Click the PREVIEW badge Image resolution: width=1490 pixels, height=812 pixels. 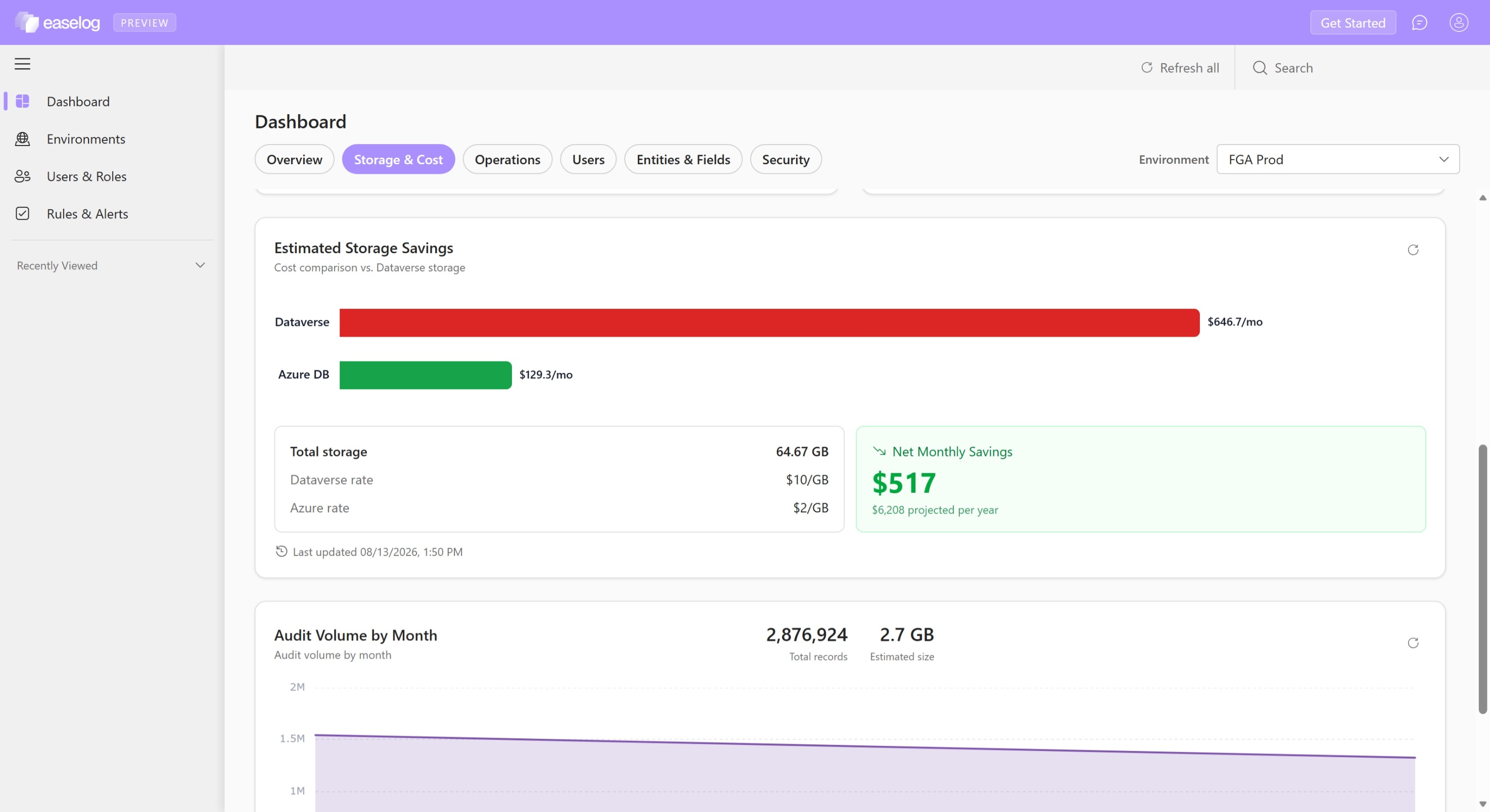click(x=145, y=23)
